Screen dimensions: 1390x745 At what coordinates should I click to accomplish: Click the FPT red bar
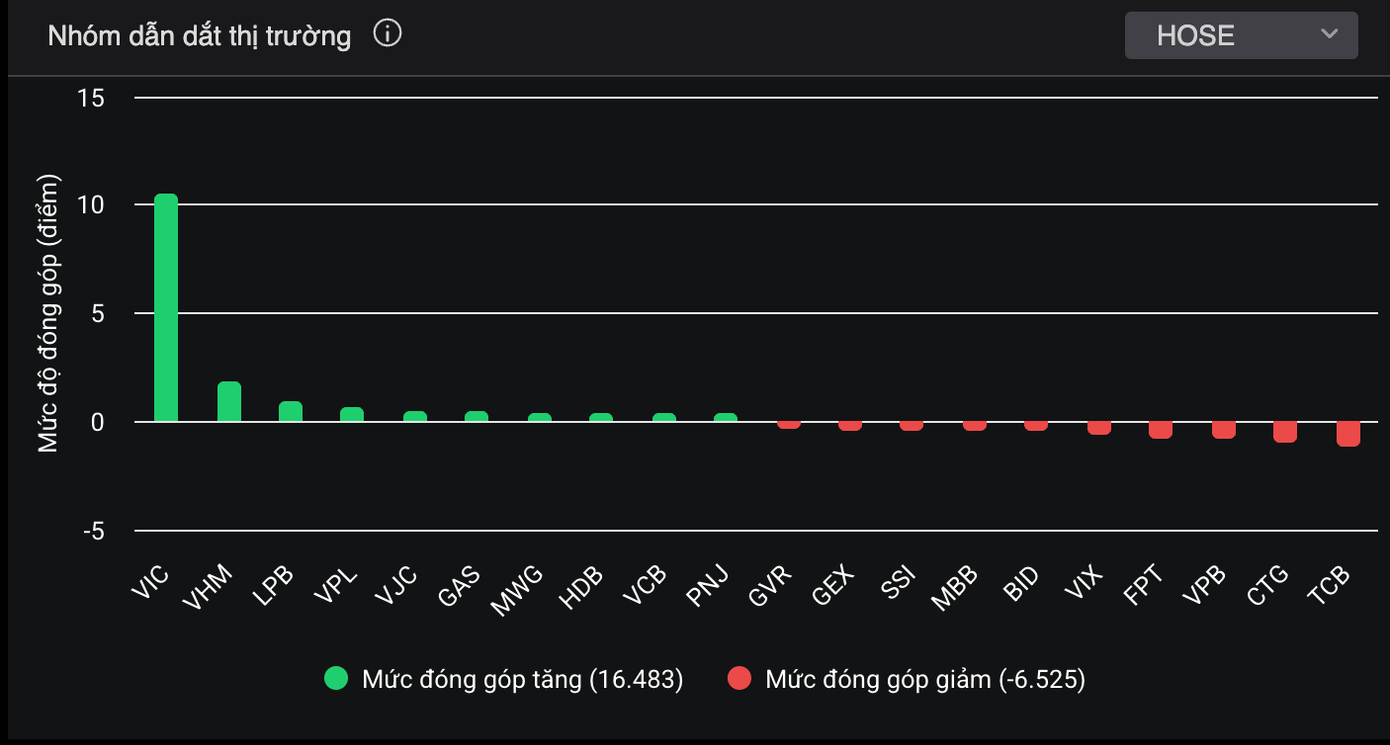pyautogui.click(x=1160, y=430)
